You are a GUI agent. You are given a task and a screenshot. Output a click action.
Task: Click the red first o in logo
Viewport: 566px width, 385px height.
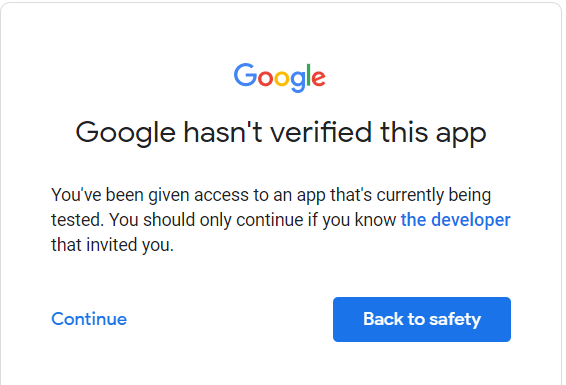[x=266, y=78]
